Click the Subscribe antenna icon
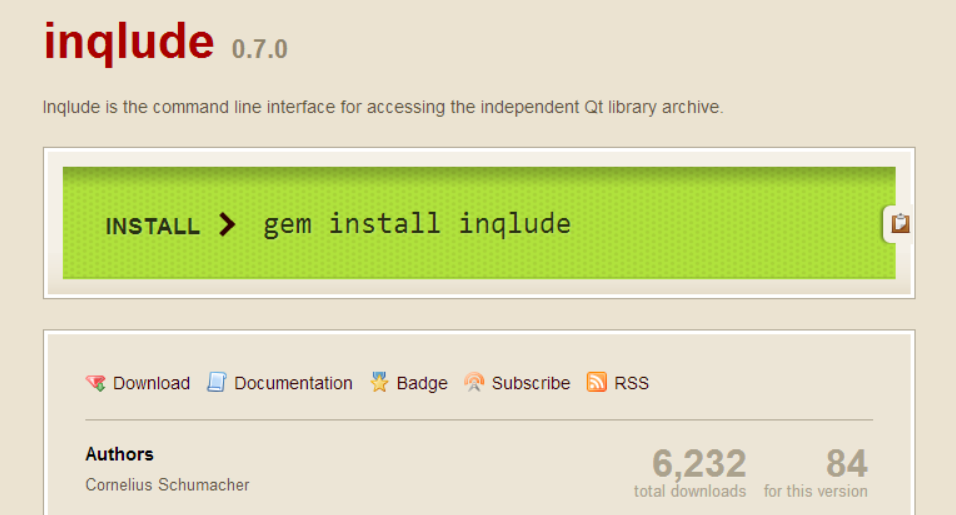The width and height of the screenshot is (956, 515). (x=474, y=382)
